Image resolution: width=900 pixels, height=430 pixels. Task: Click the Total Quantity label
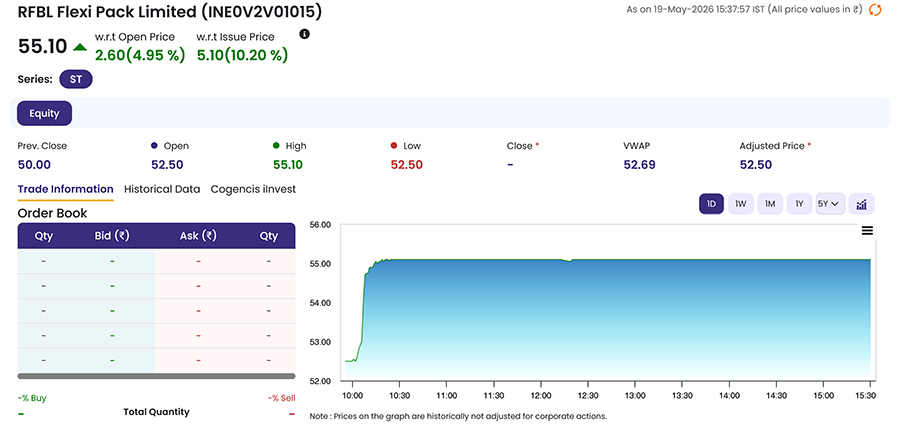156,412
